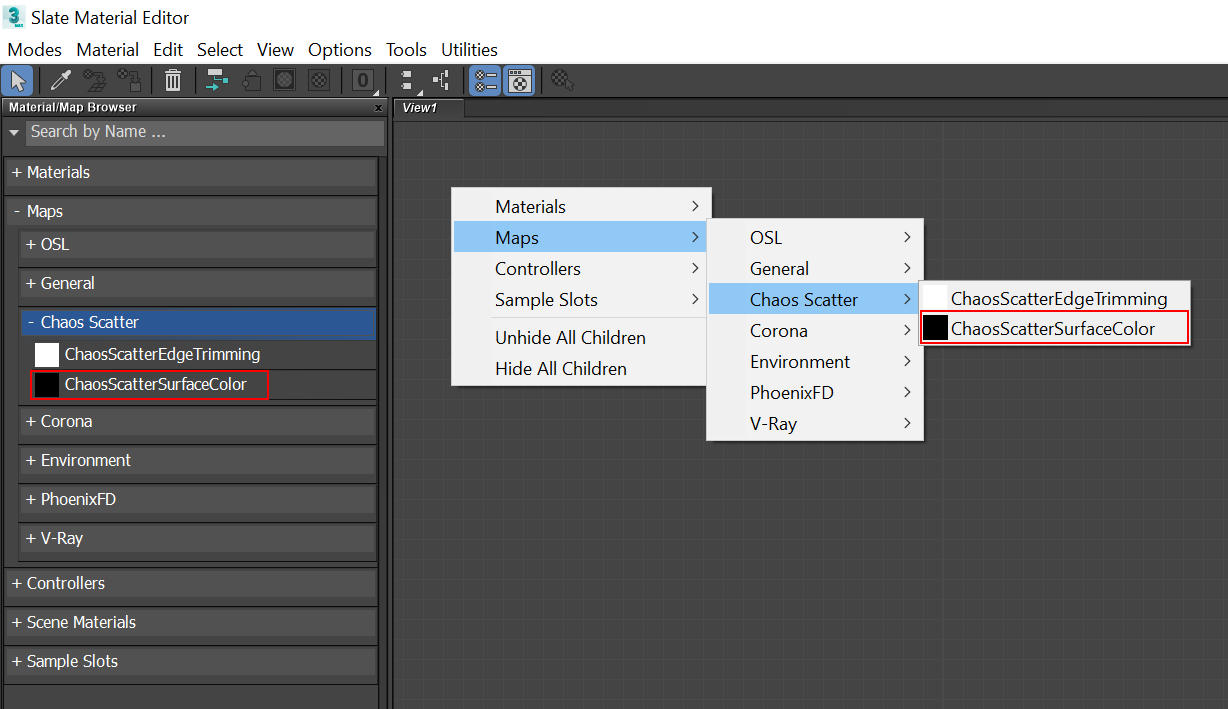Open the View menu
This screenshot has width=1228, height=709.
pos(275,49)
